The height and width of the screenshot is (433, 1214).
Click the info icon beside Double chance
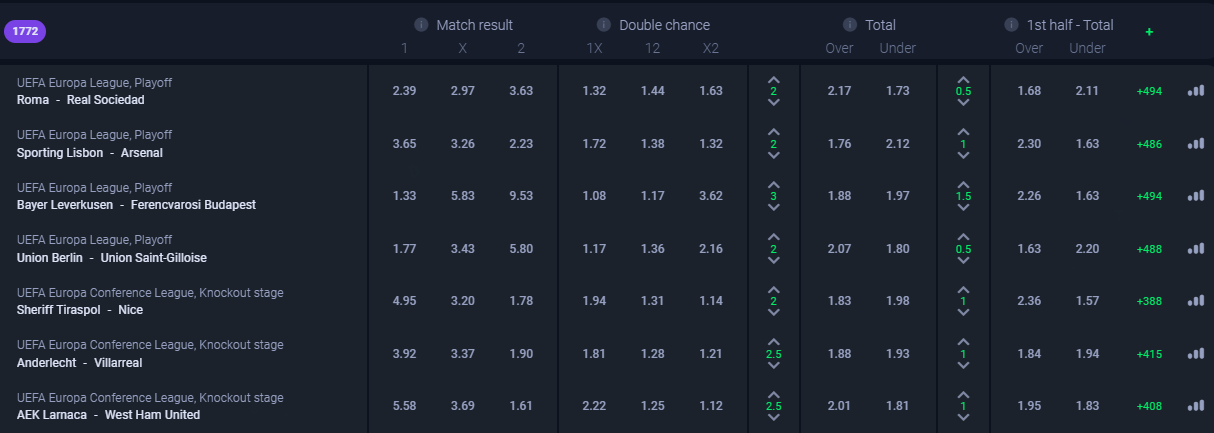604,25
